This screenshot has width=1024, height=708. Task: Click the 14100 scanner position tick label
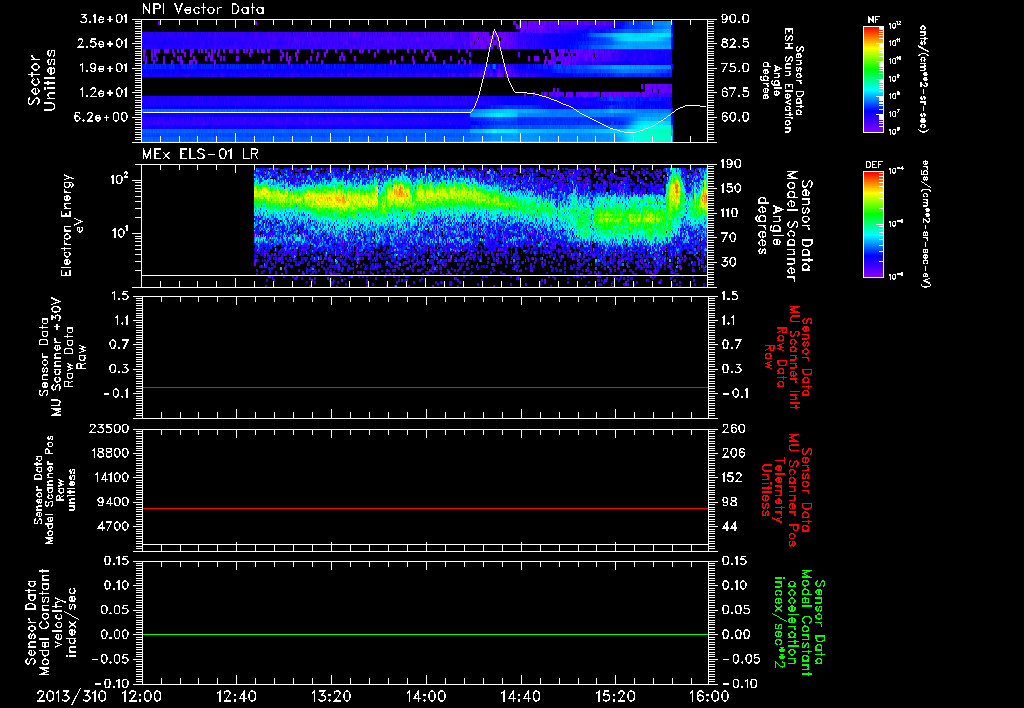tap(108, 477)
